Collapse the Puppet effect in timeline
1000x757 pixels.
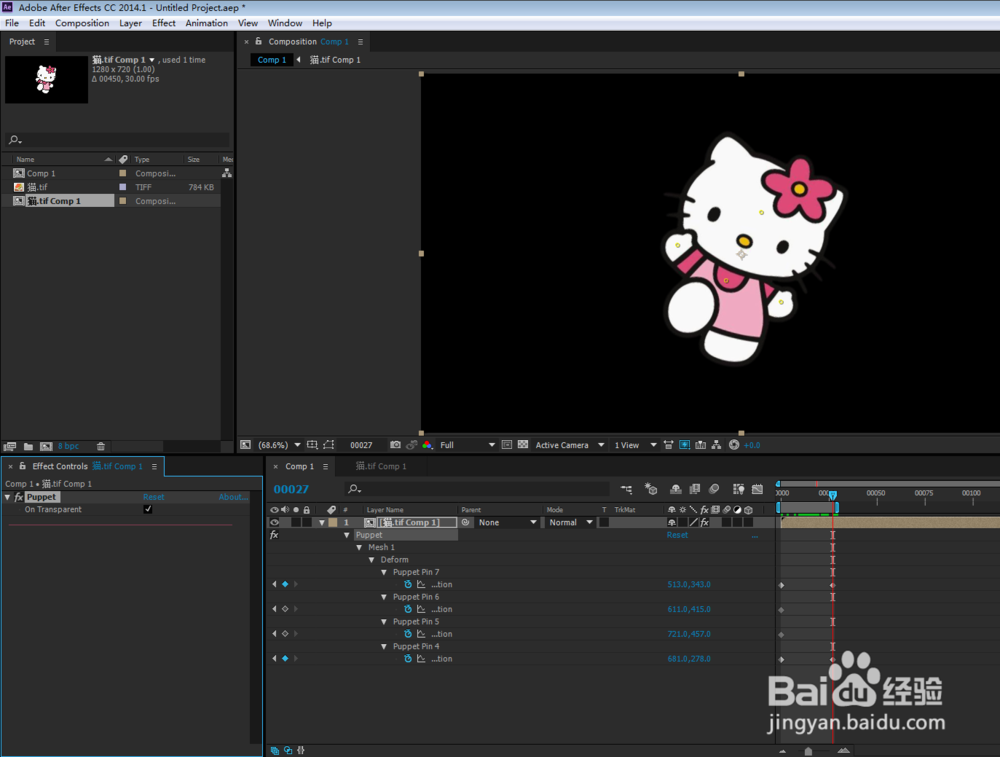tap(347, 535)
